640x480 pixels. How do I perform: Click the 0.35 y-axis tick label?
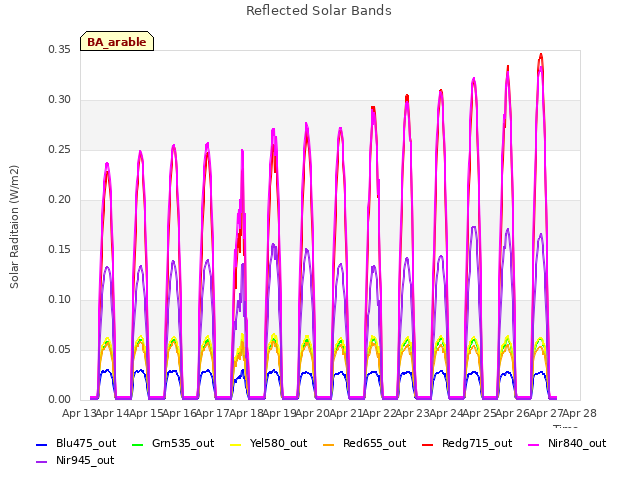click(x=59, y=50)
